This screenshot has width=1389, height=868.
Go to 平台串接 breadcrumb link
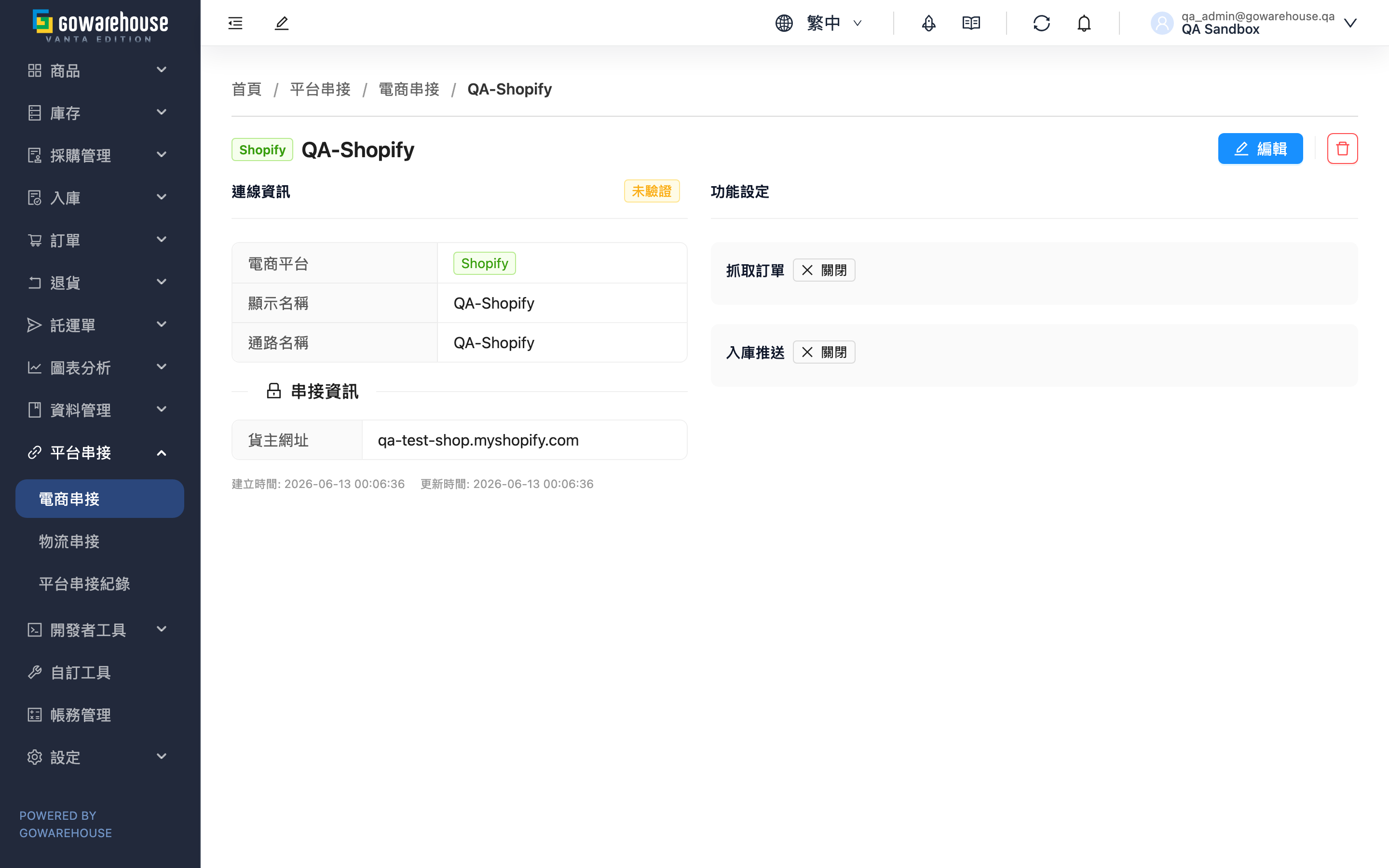click(x=320, y=89)
